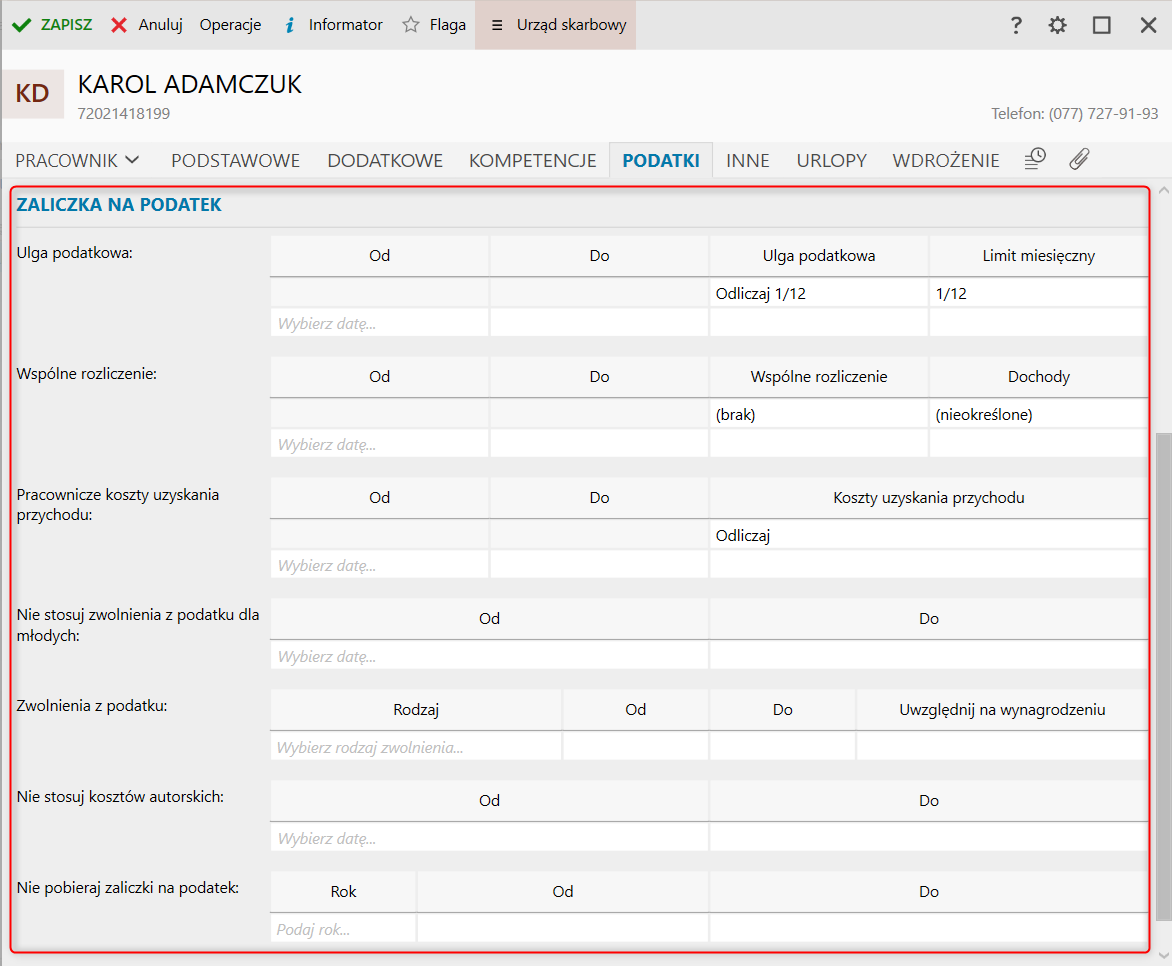Select the Odliczaj 1/12 tax relief cell

[818, 293]
